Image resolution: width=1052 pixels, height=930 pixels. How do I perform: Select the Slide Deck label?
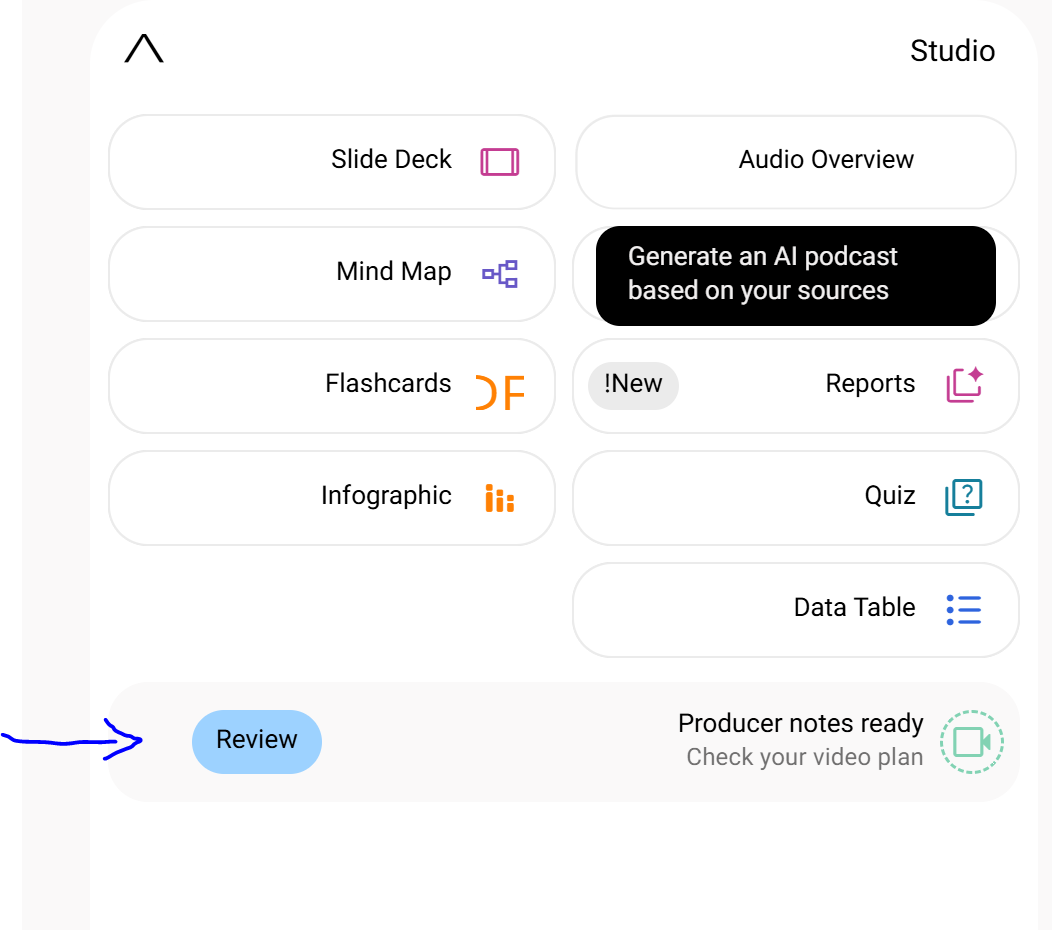(392, 160)
